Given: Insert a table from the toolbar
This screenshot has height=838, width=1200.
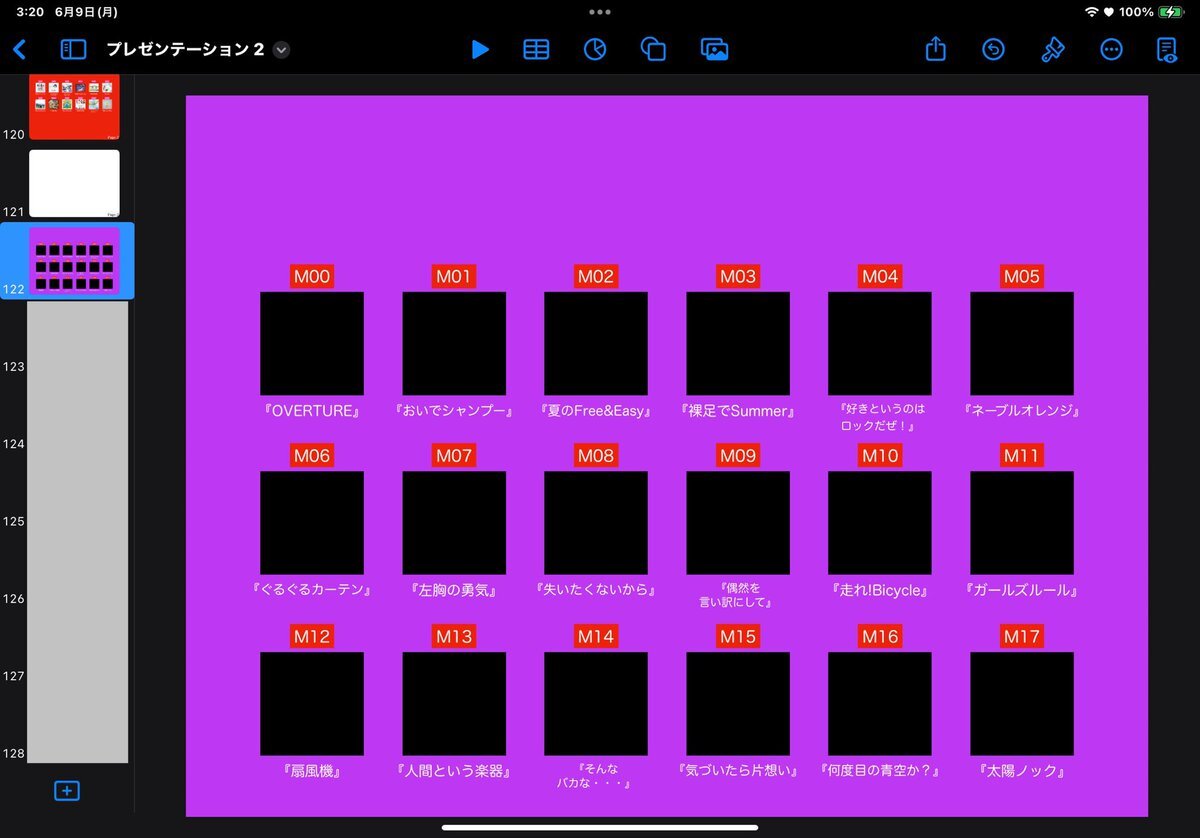Looking at the screenshot, I should coord(536,49).
